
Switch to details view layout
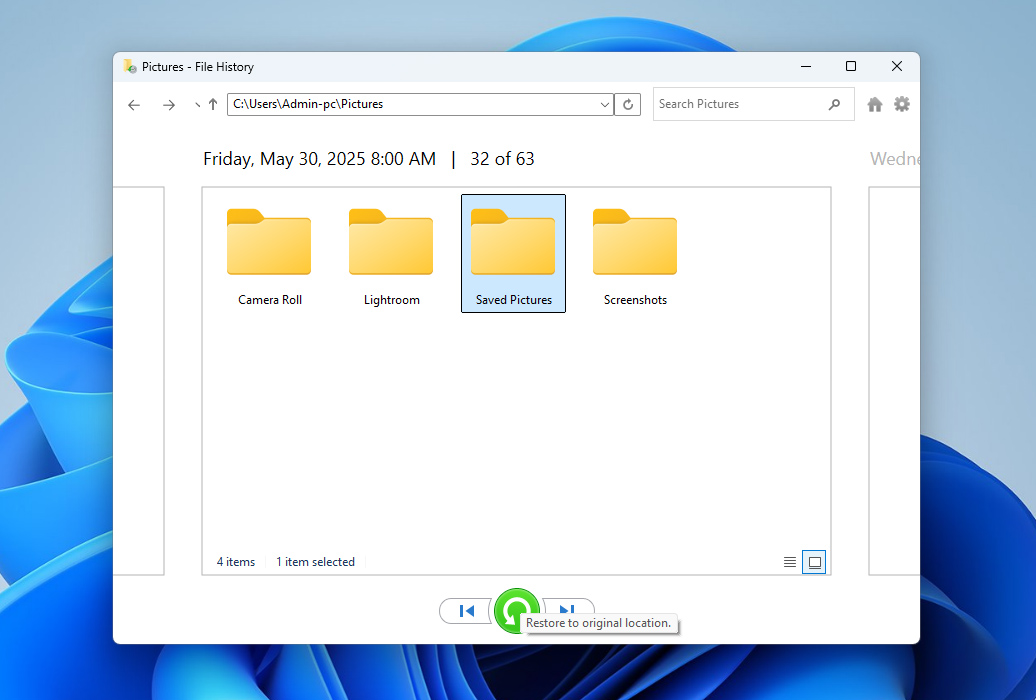point(790,561)
